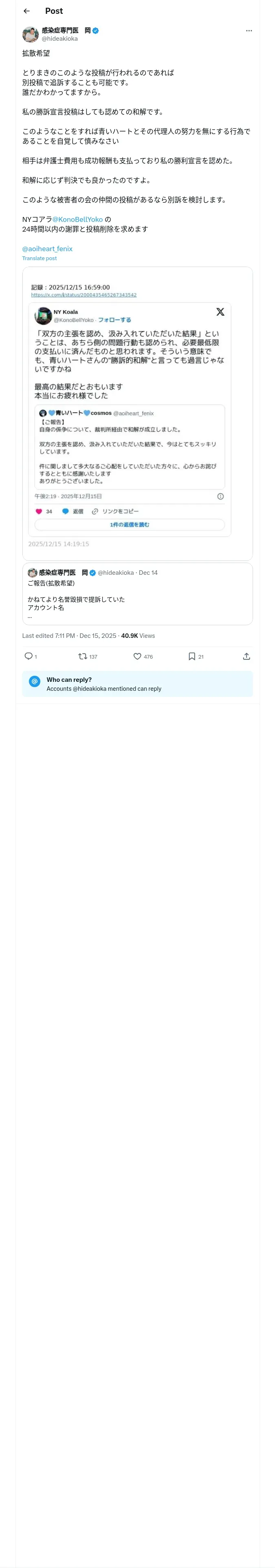Image resolution: width=275 pixels, height=1568 pixels.
Task: Open the author's profile avatar
Action: [31, 34]
